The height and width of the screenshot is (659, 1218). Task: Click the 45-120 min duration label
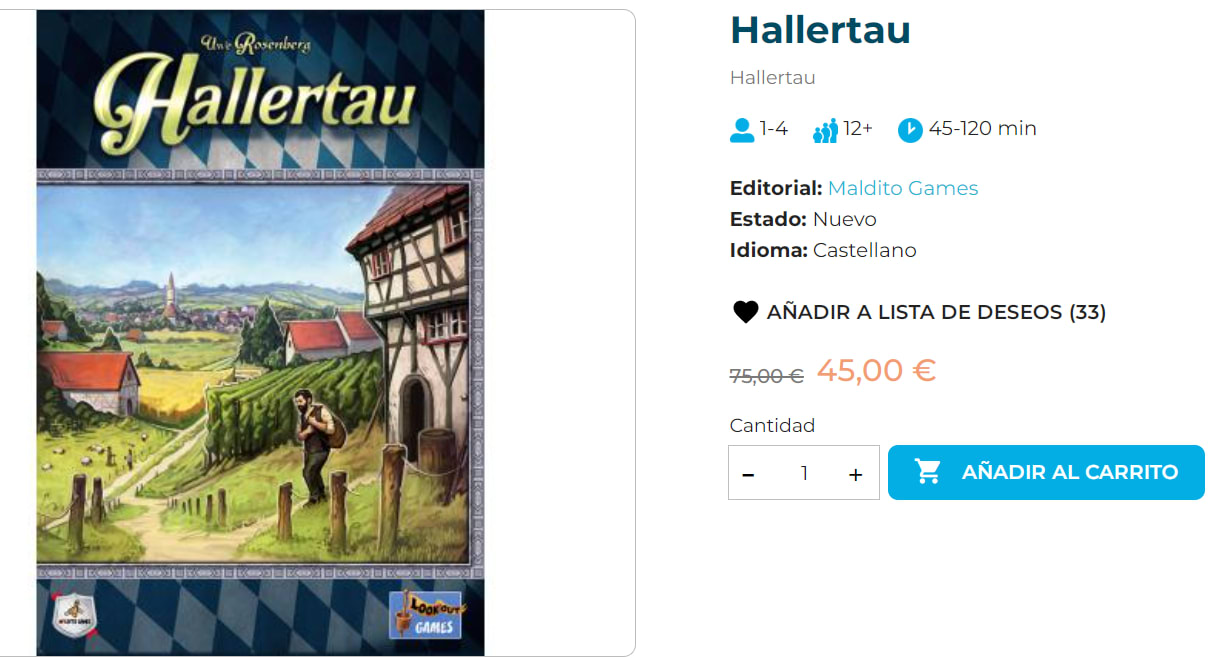[x=982, y=128]
